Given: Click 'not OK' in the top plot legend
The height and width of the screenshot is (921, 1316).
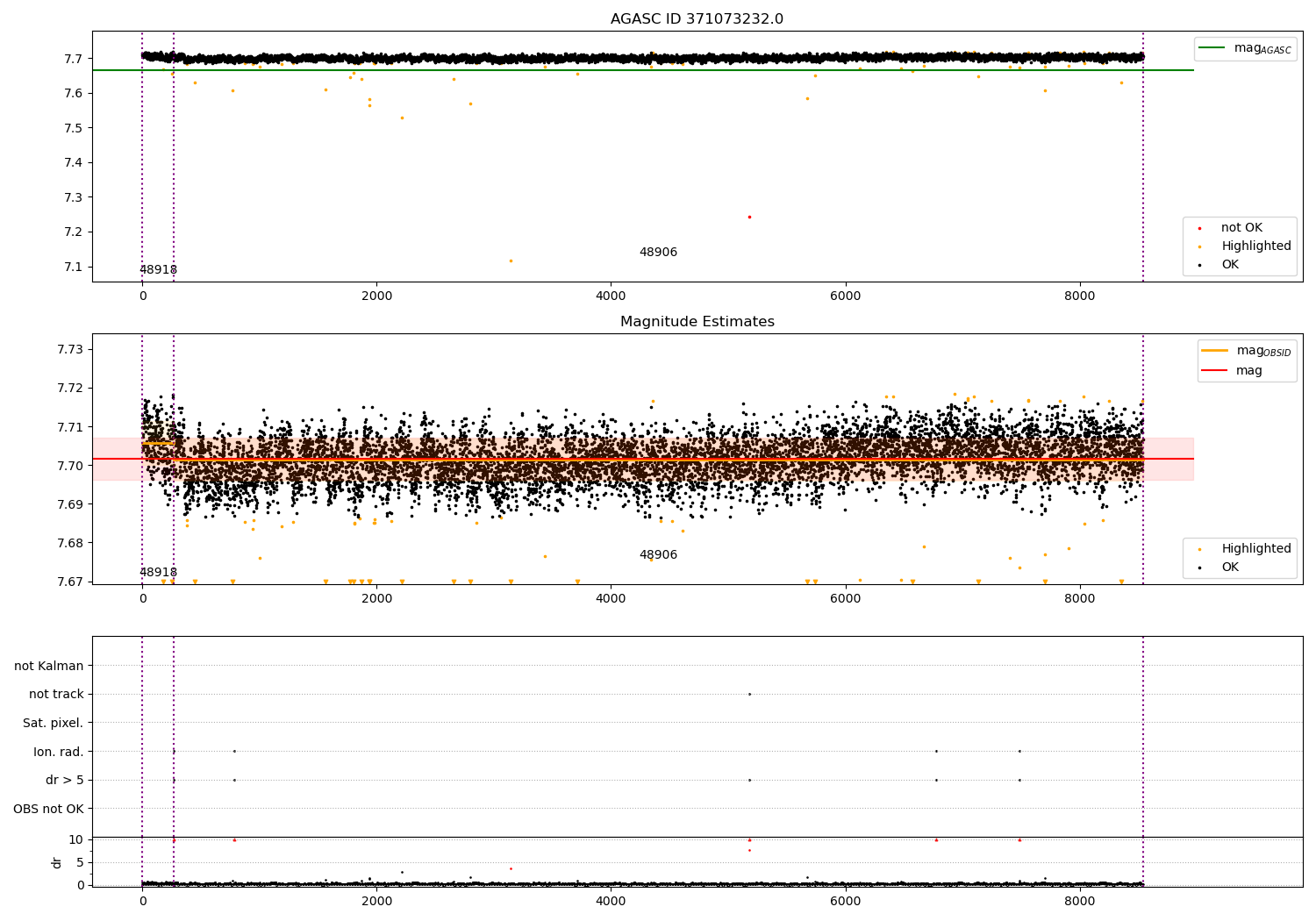Looking at the screenshot, I should pos(1240,228).
